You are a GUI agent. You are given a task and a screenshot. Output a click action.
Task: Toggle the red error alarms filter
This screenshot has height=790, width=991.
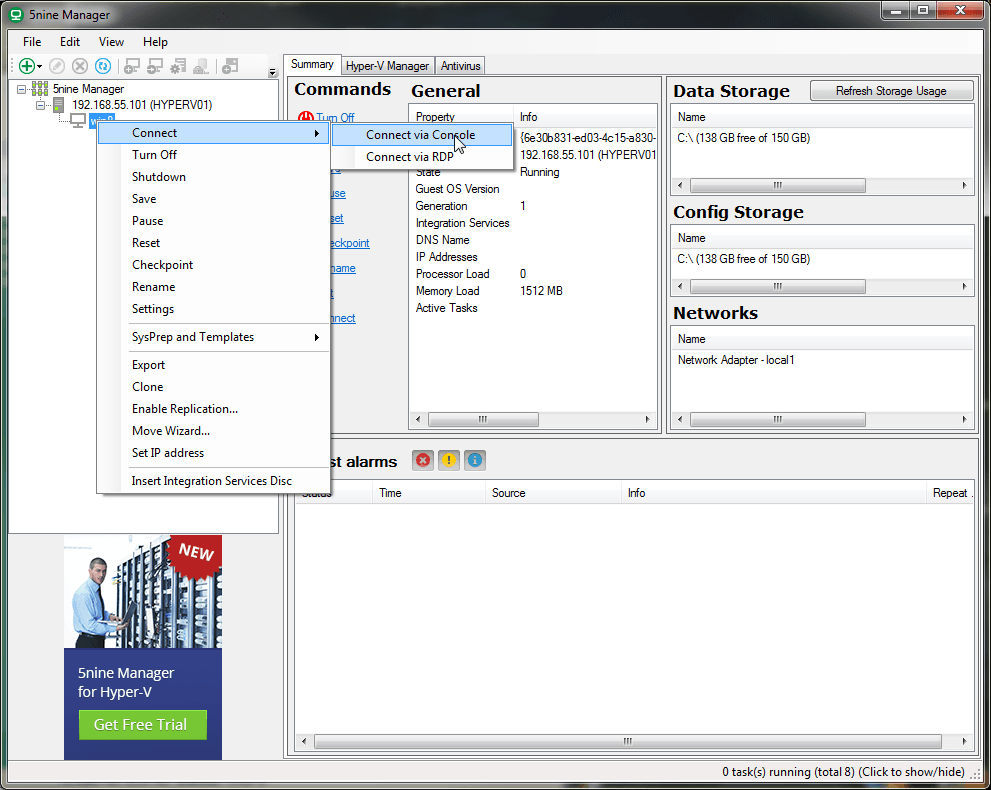pos(423,460)
